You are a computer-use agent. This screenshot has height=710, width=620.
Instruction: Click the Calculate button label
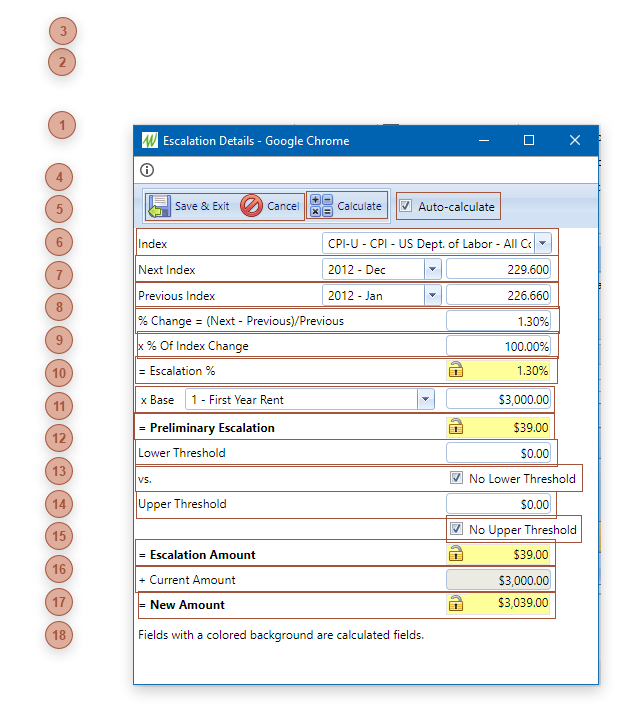(x=360, y=206)
